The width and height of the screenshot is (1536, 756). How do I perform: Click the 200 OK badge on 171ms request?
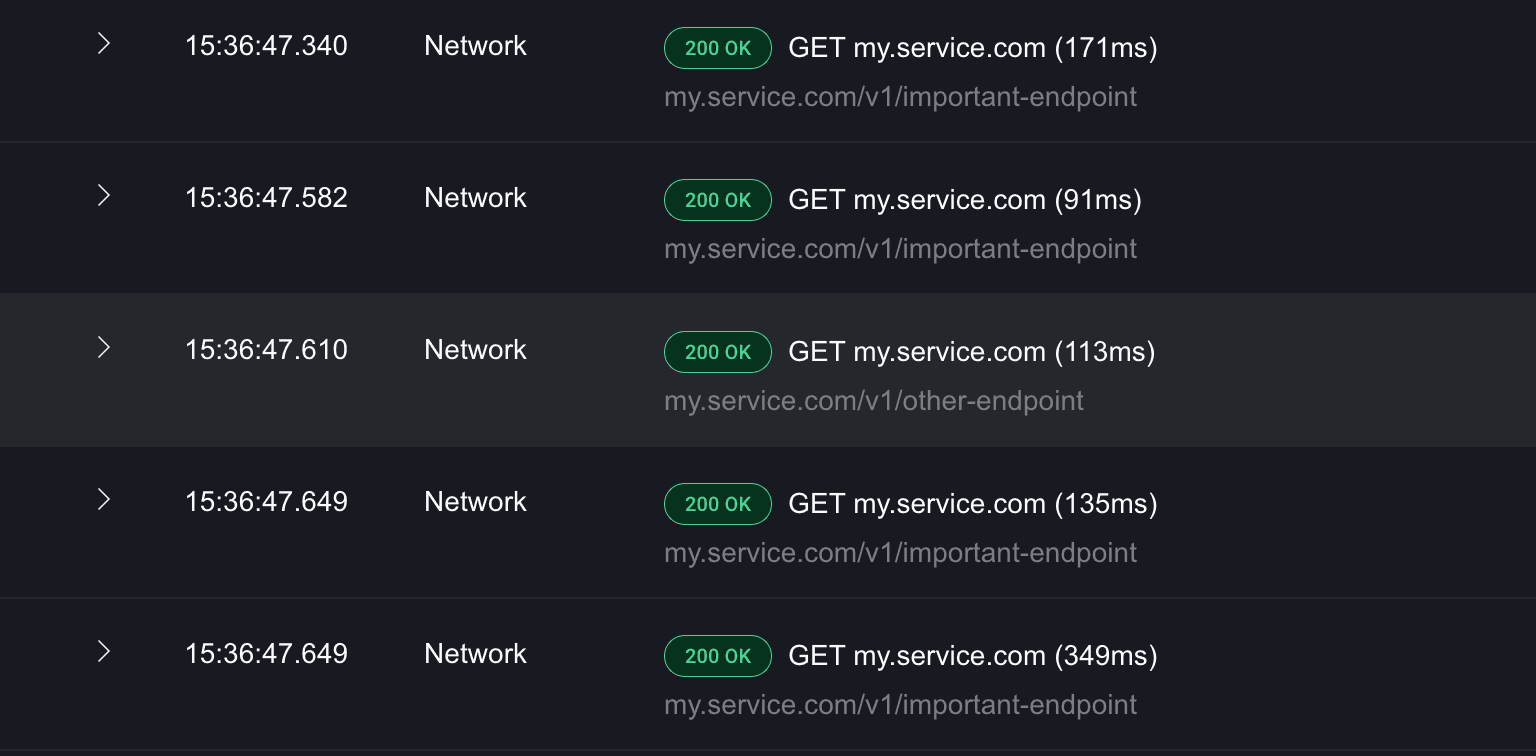pyautogui.click(x=717, y=48)
